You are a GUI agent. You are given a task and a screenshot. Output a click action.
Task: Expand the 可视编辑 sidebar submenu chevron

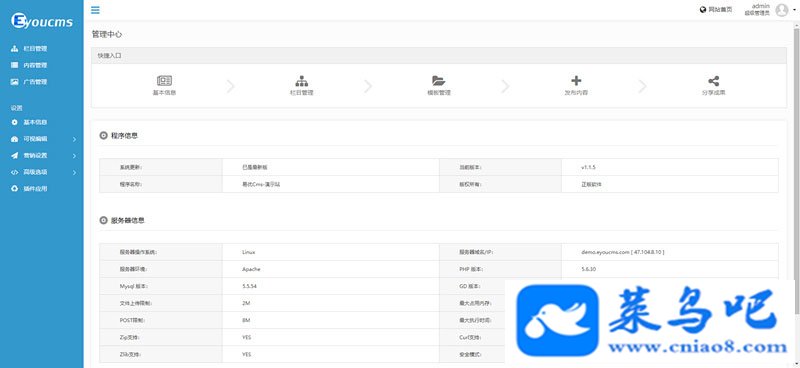[74, 139]
